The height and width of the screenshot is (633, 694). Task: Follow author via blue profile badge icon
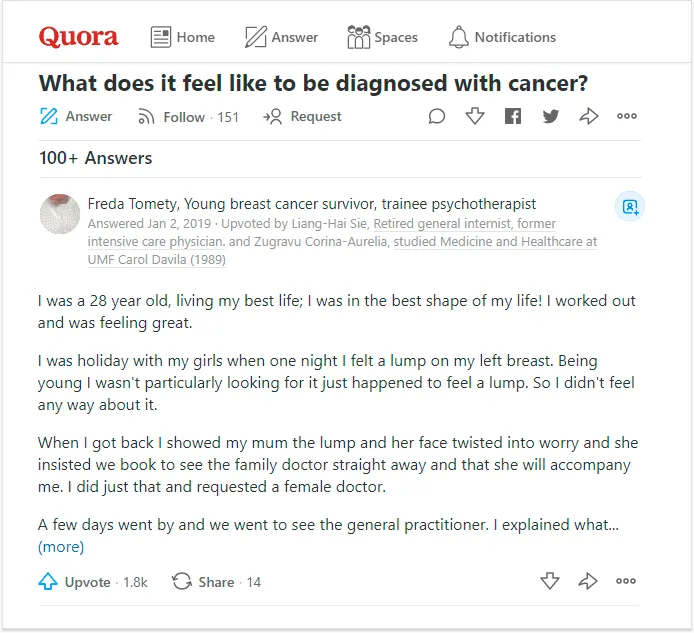point(630,206)
